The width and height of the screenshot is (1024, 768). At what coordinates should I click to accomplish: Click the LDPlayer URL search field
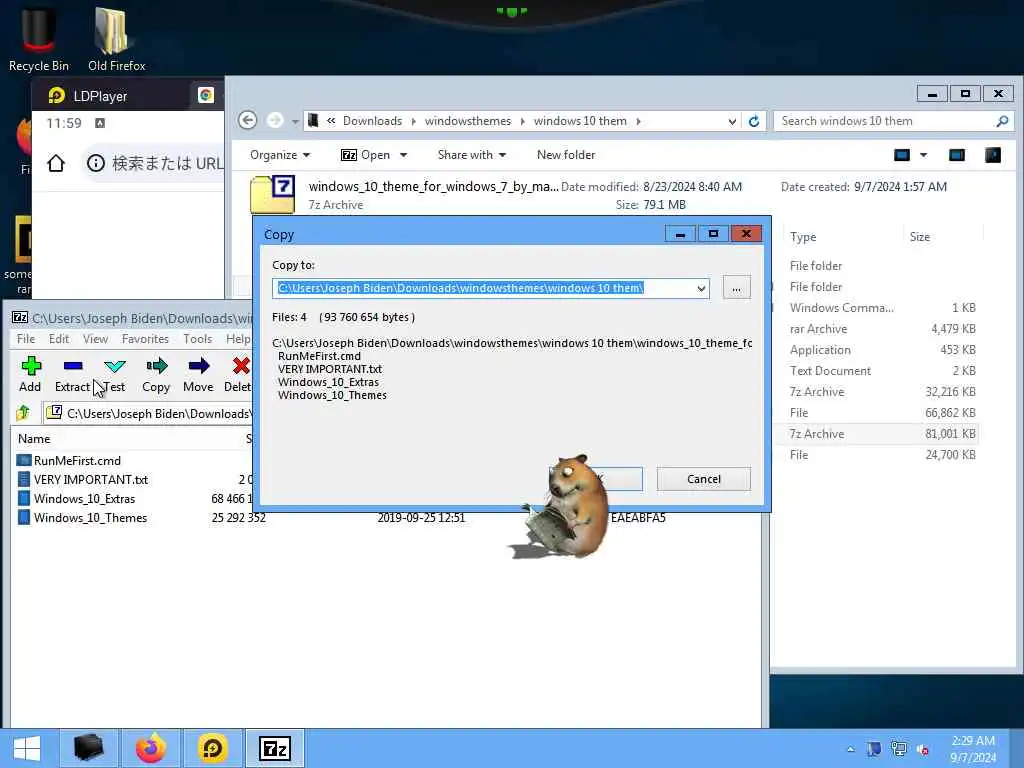point(155,163)
